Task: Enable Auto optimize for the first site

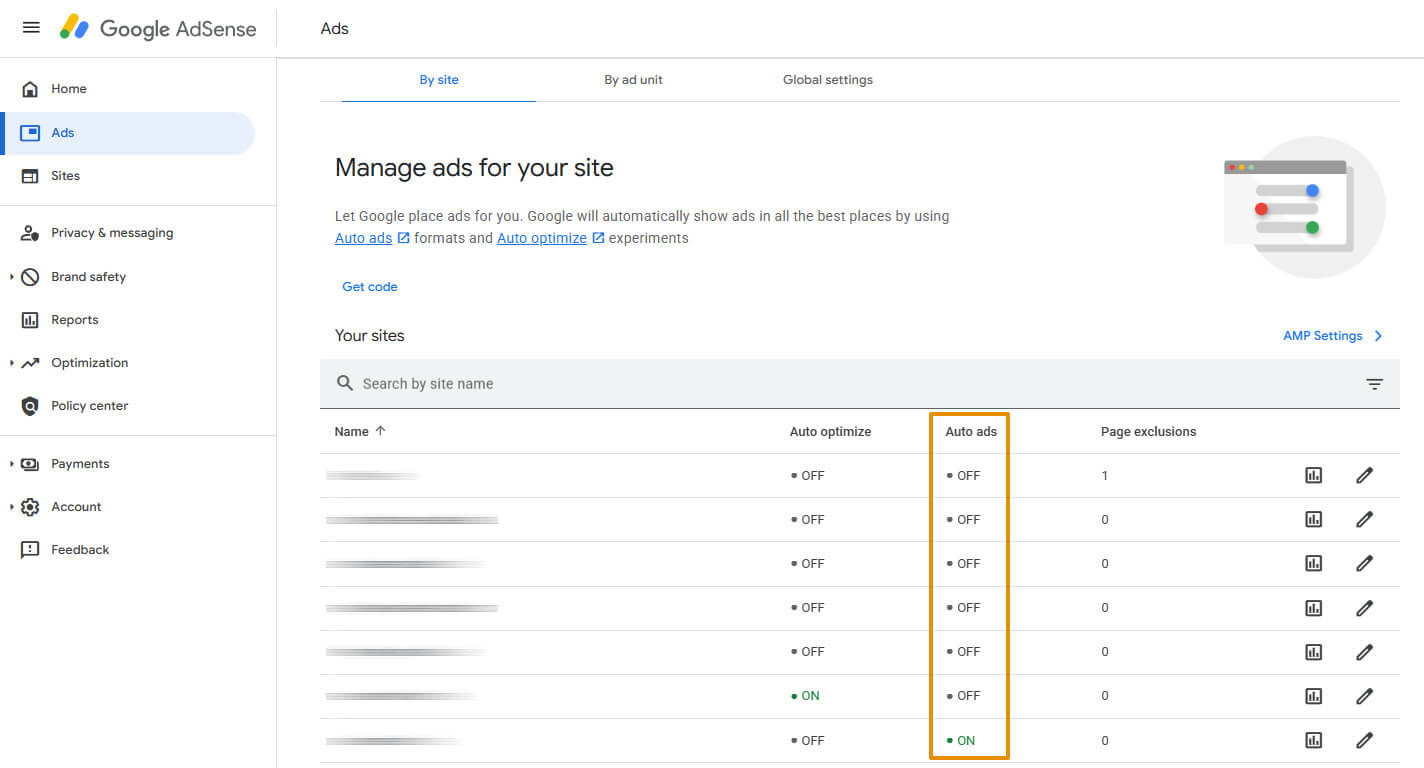Action: 806,475
